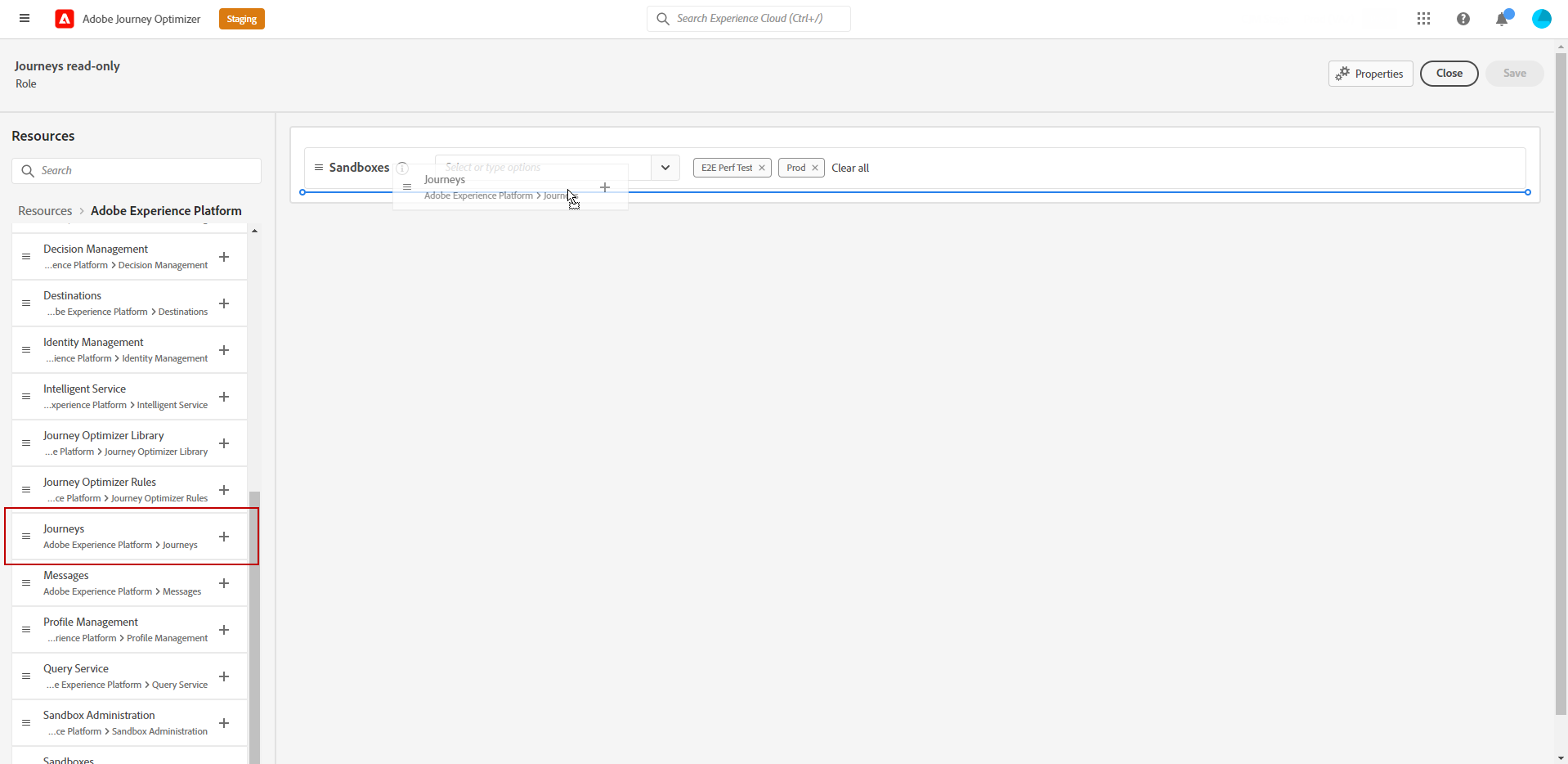Add Messages resource with plus icon
The image size is (1568, 764).
(224, 583)
